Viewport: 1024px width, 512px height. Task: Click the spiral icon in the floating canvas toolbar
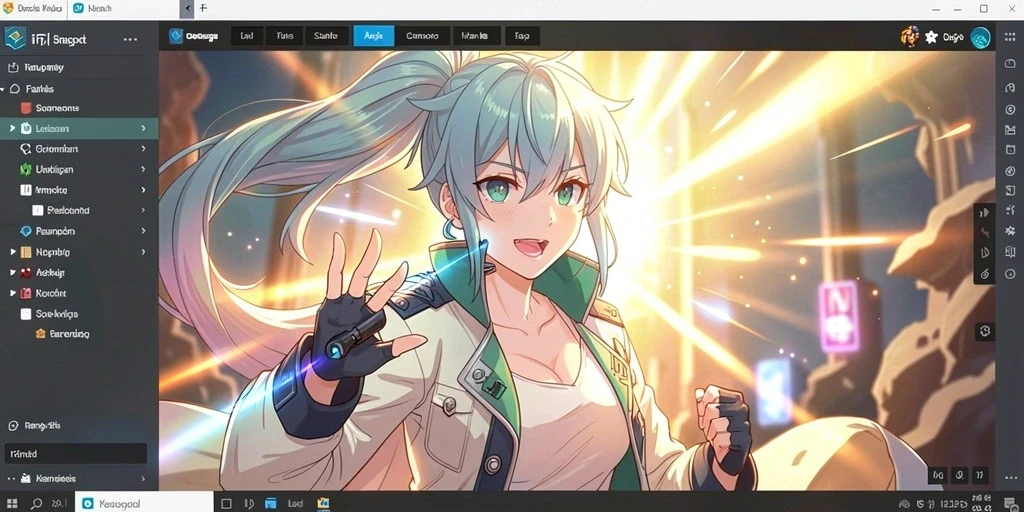(x=985, y=273)
